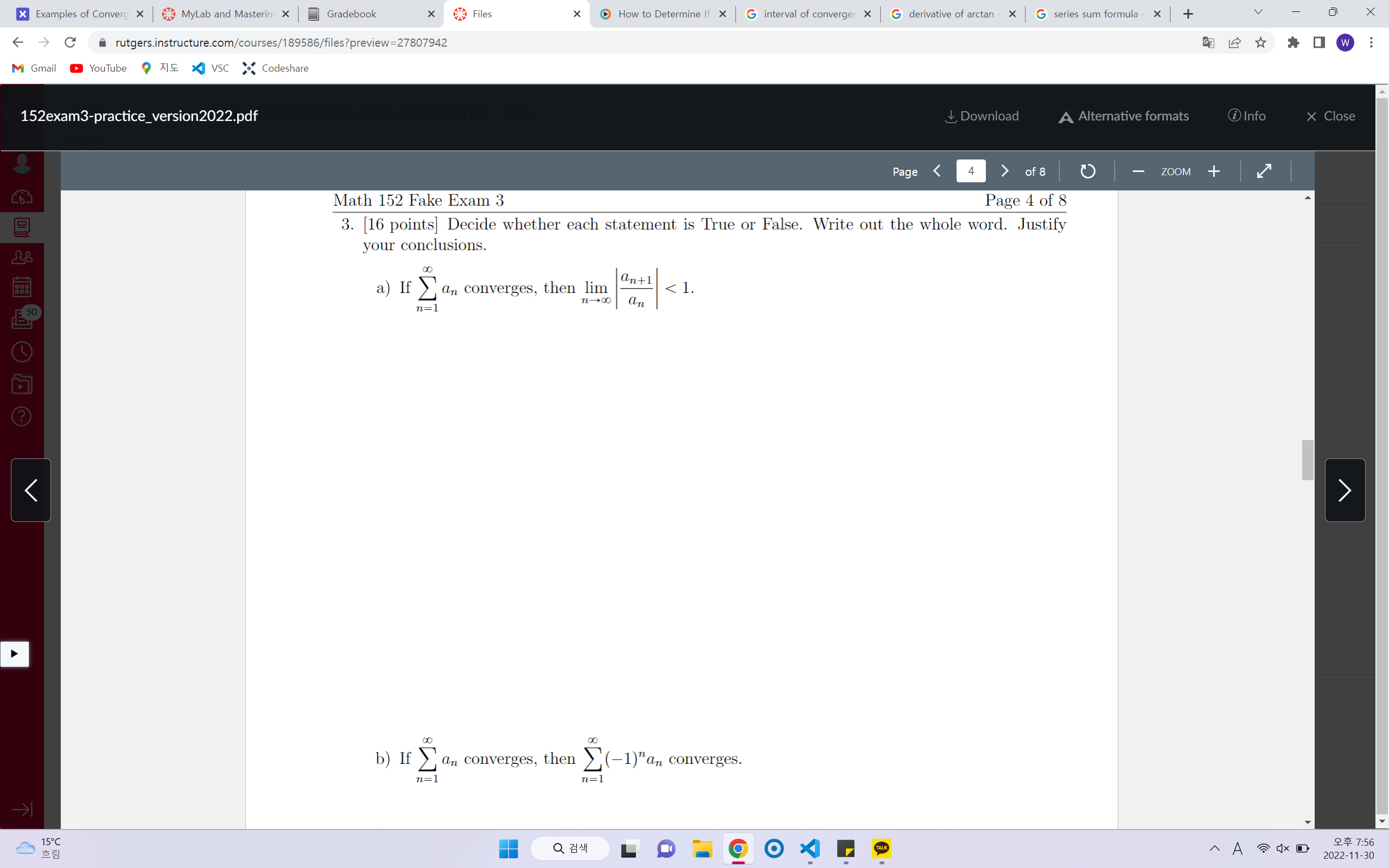Open the Chrome customize menu with three dots
Screen dimensions: 1389x868
tap(1372, 42)
